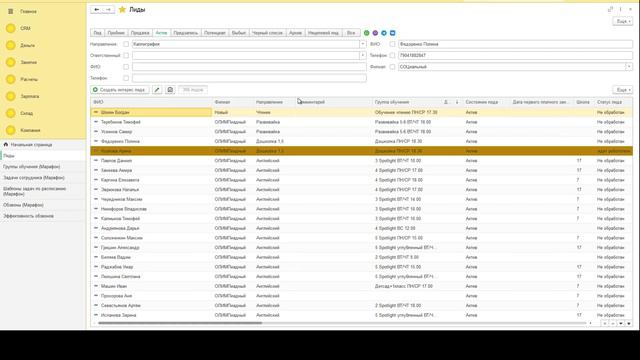640x360 pixels.
Task: Click the document icon next to the pencil
Action: (170, 89)
